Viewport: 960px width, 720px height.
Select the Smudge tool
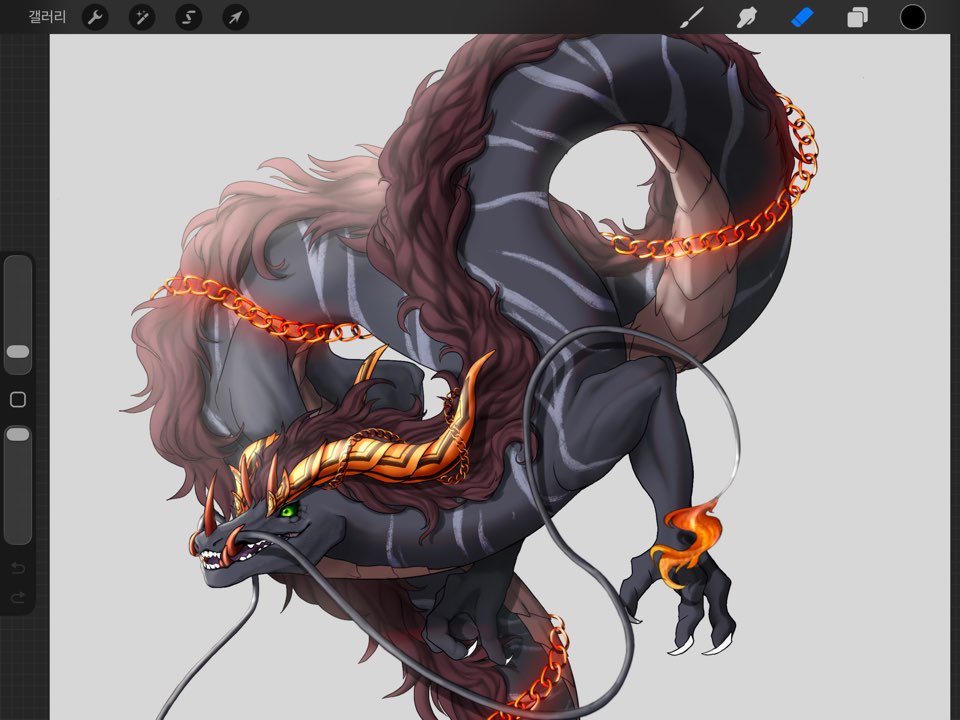[746, 17]
